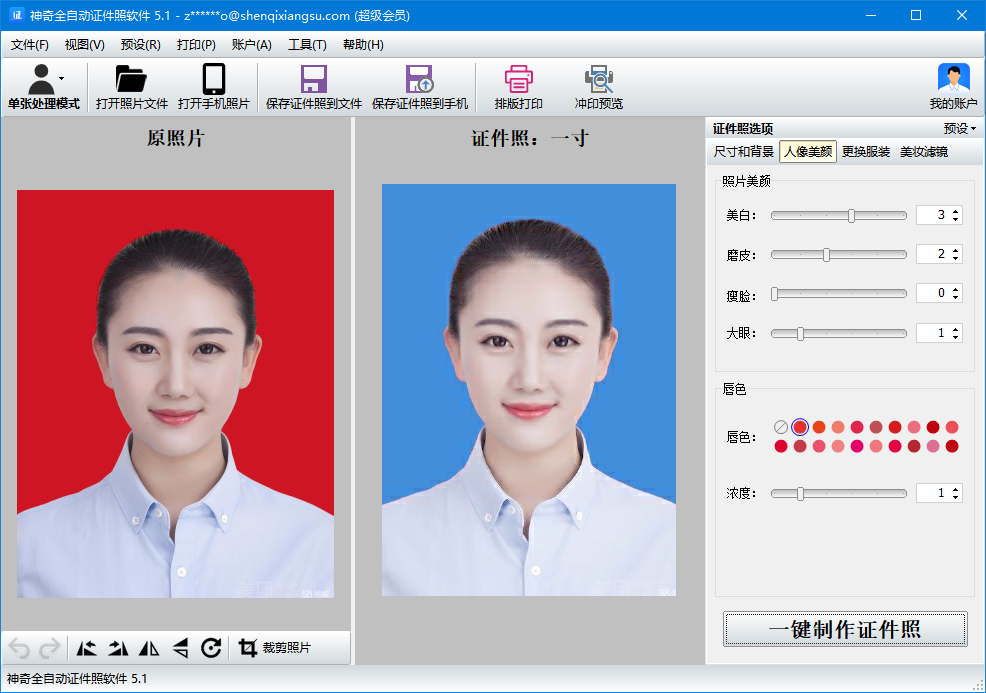This screenshot has height=693, width=986.
Task: Click the 打开照片文件 folder icon
Action: [131, 80]
